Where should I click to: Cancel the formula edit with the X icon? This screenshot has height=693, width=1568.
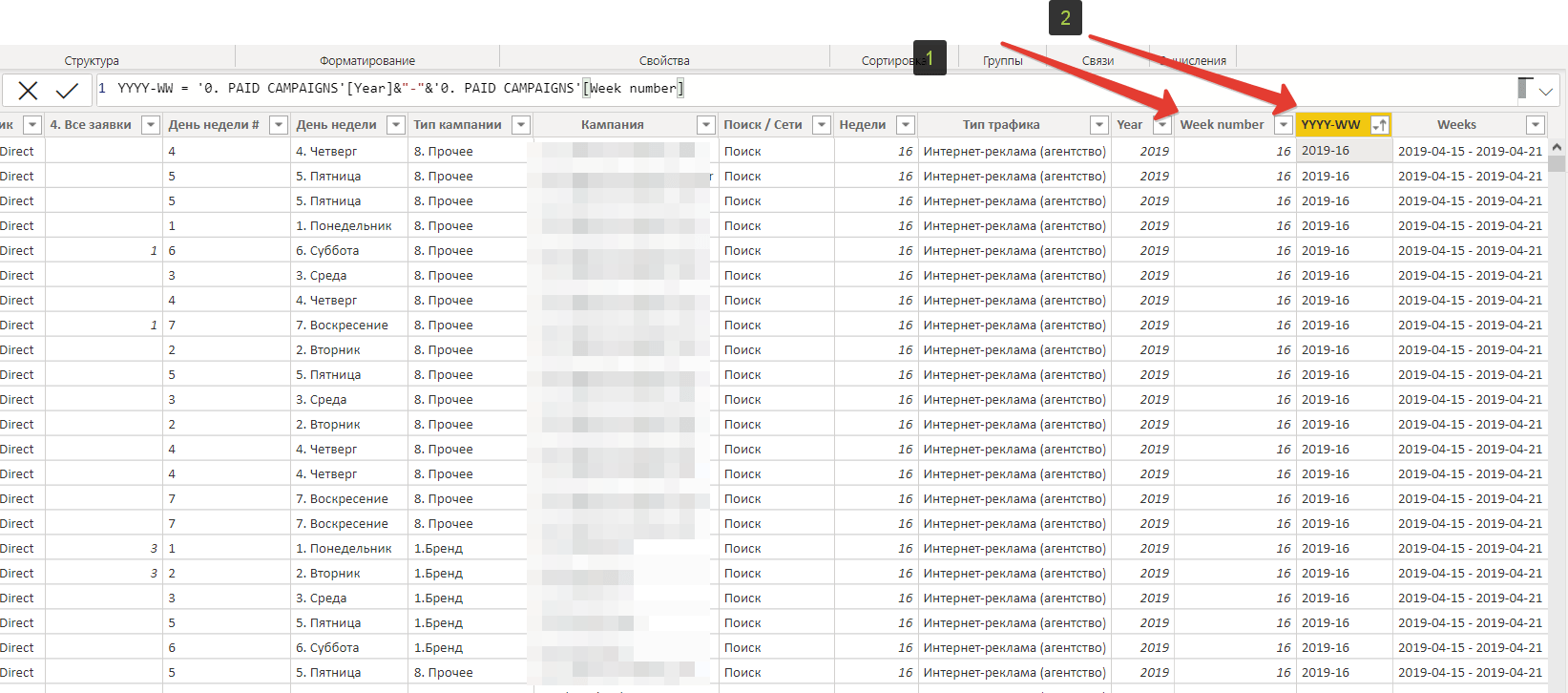28,91
